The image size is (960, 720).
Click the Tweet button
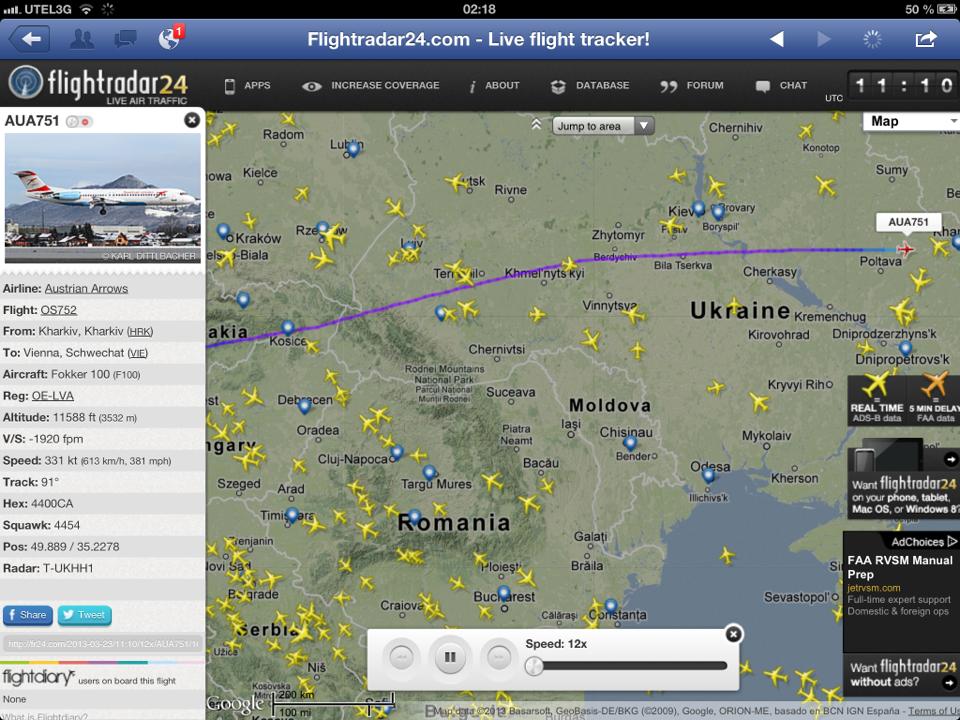pos(84,615)
